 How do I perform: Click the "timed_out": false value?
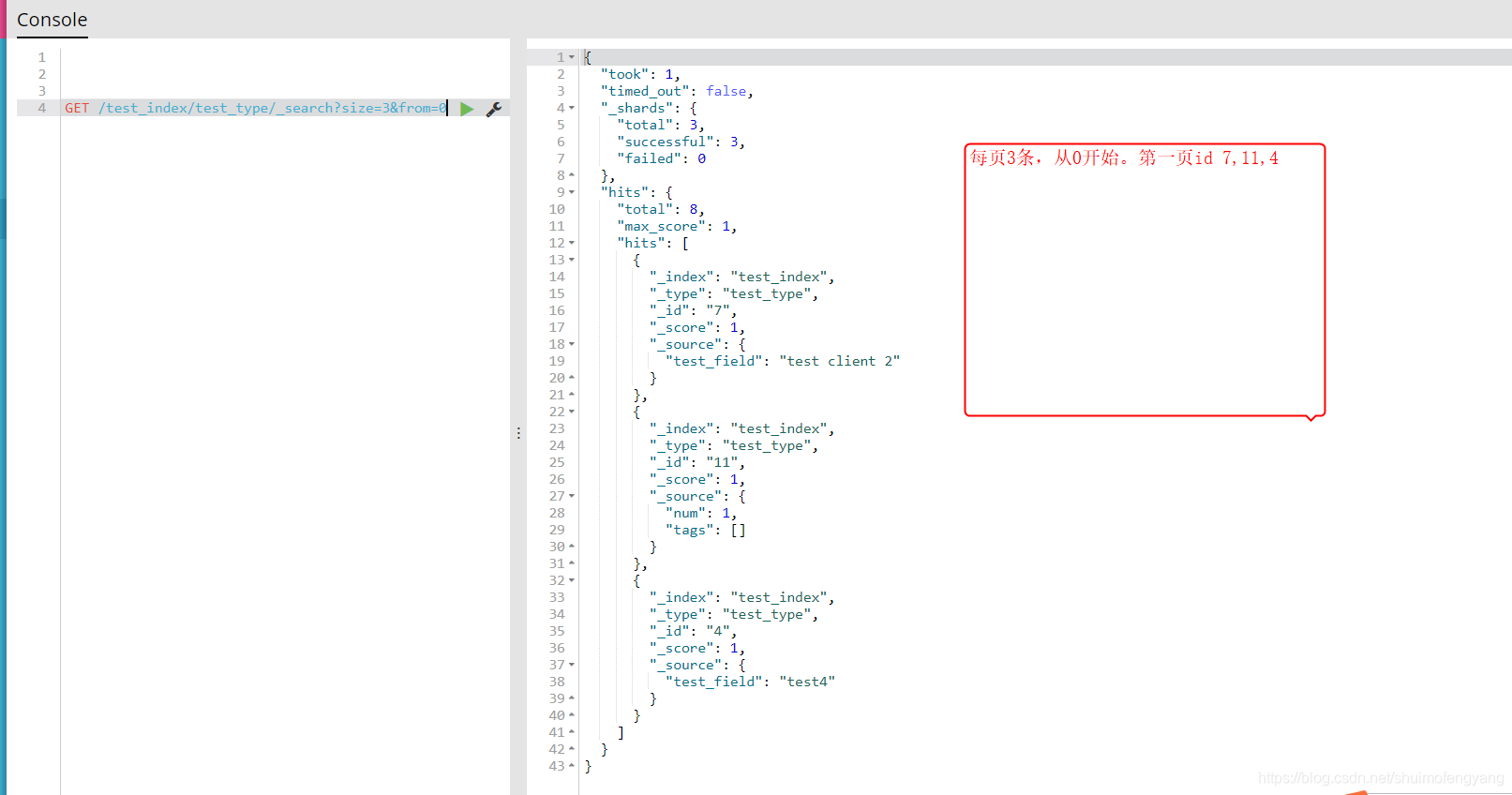click(x=726, y=91)
